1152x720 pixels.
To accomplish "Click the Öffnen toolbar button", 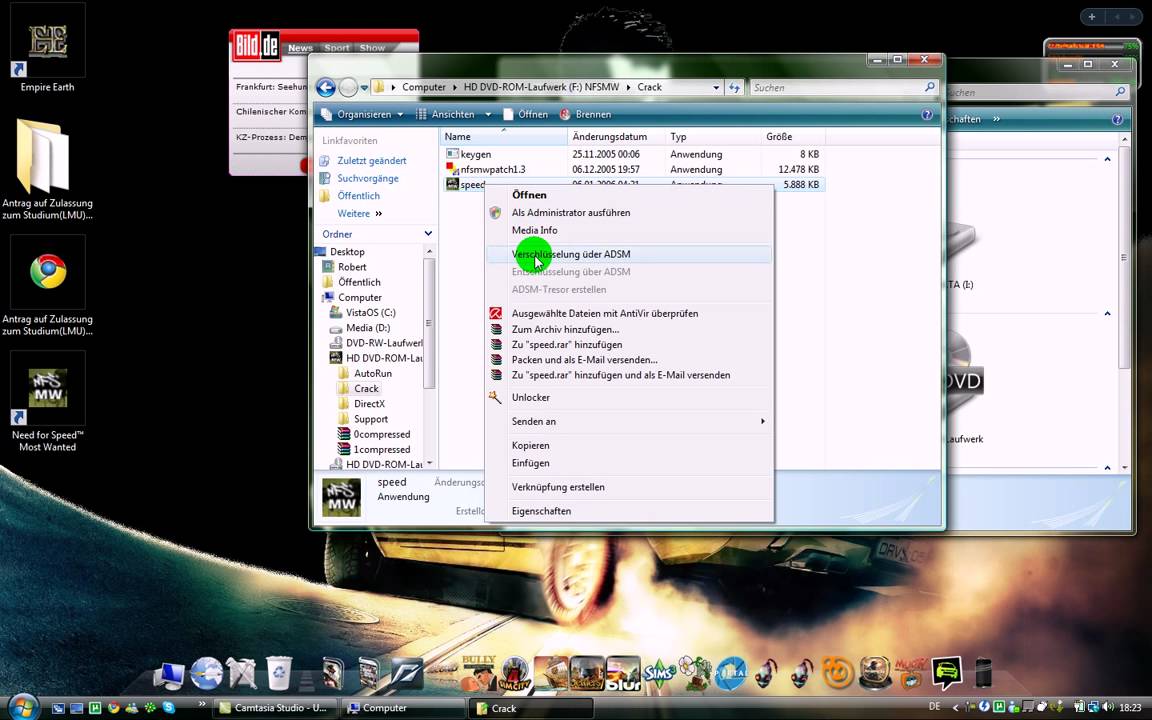I will pyautogui.click(x=525, y=115).
